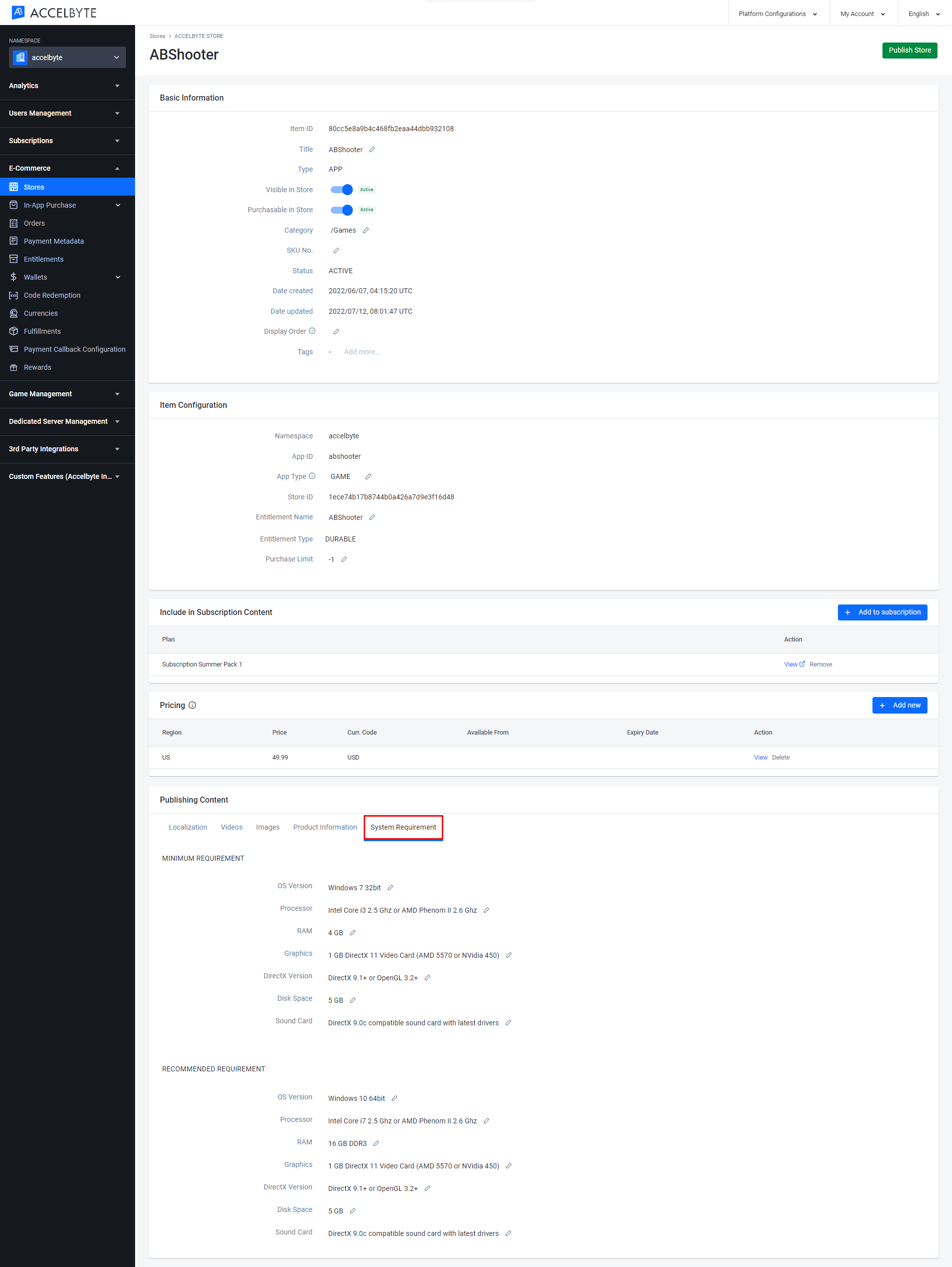This screenshot has height=1267, width=952.
Task: Click Add more tags field
Action: coord(362,352)
